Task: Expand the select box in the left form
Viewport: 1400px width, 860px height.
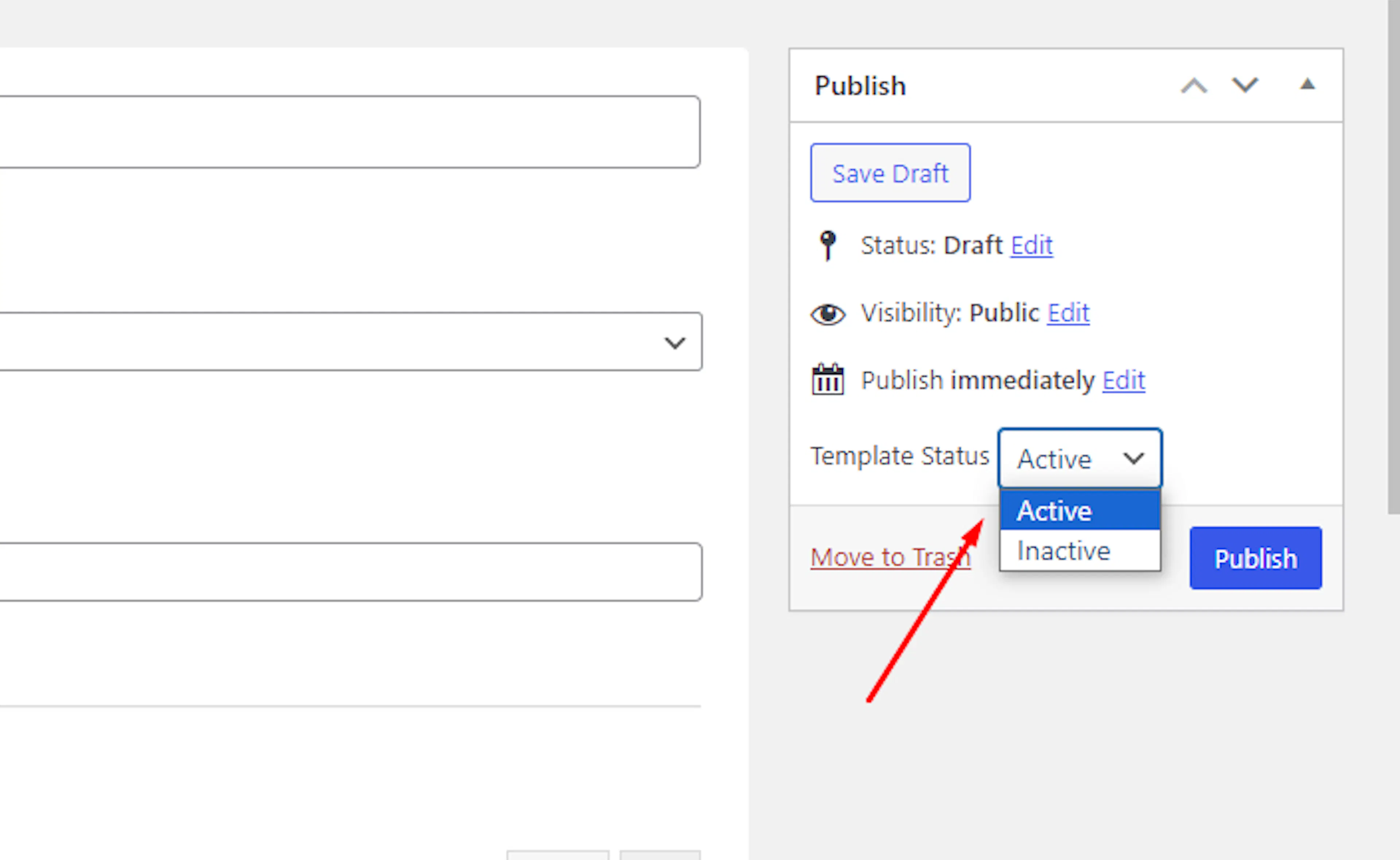Action: [351, 342]
